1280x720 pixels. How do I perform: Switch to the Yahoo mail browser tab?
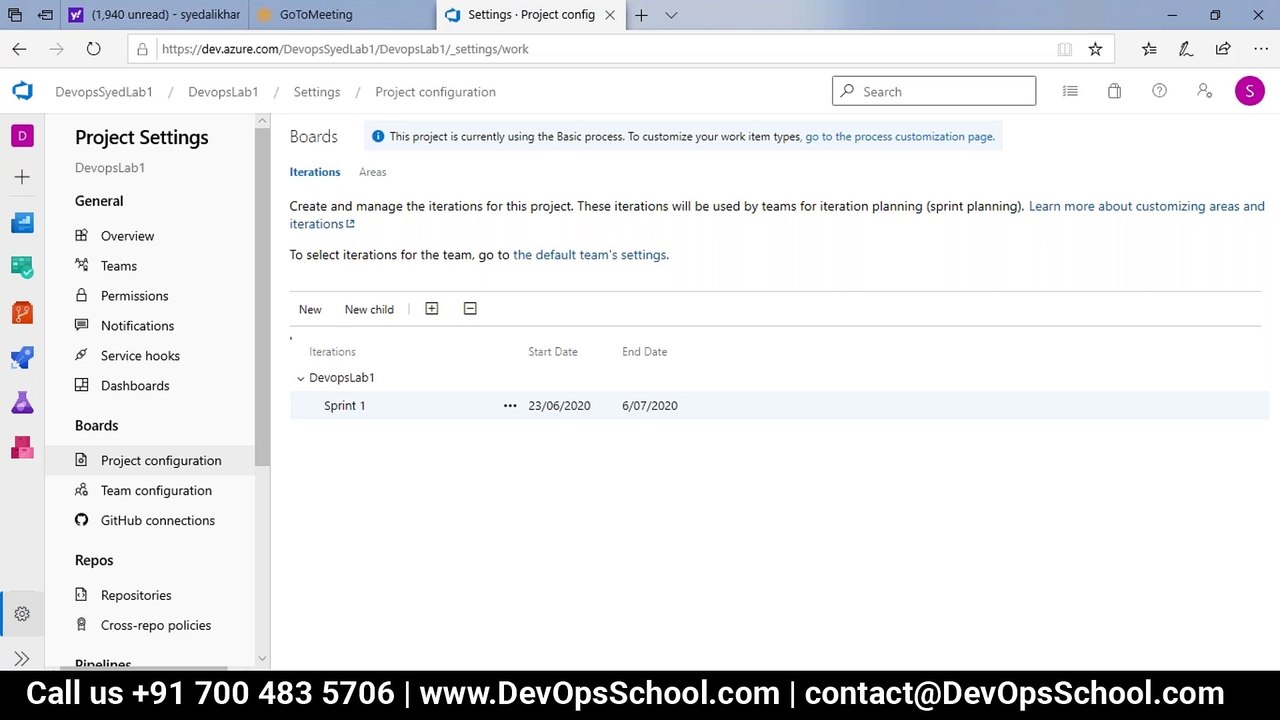tap(154, 15)
